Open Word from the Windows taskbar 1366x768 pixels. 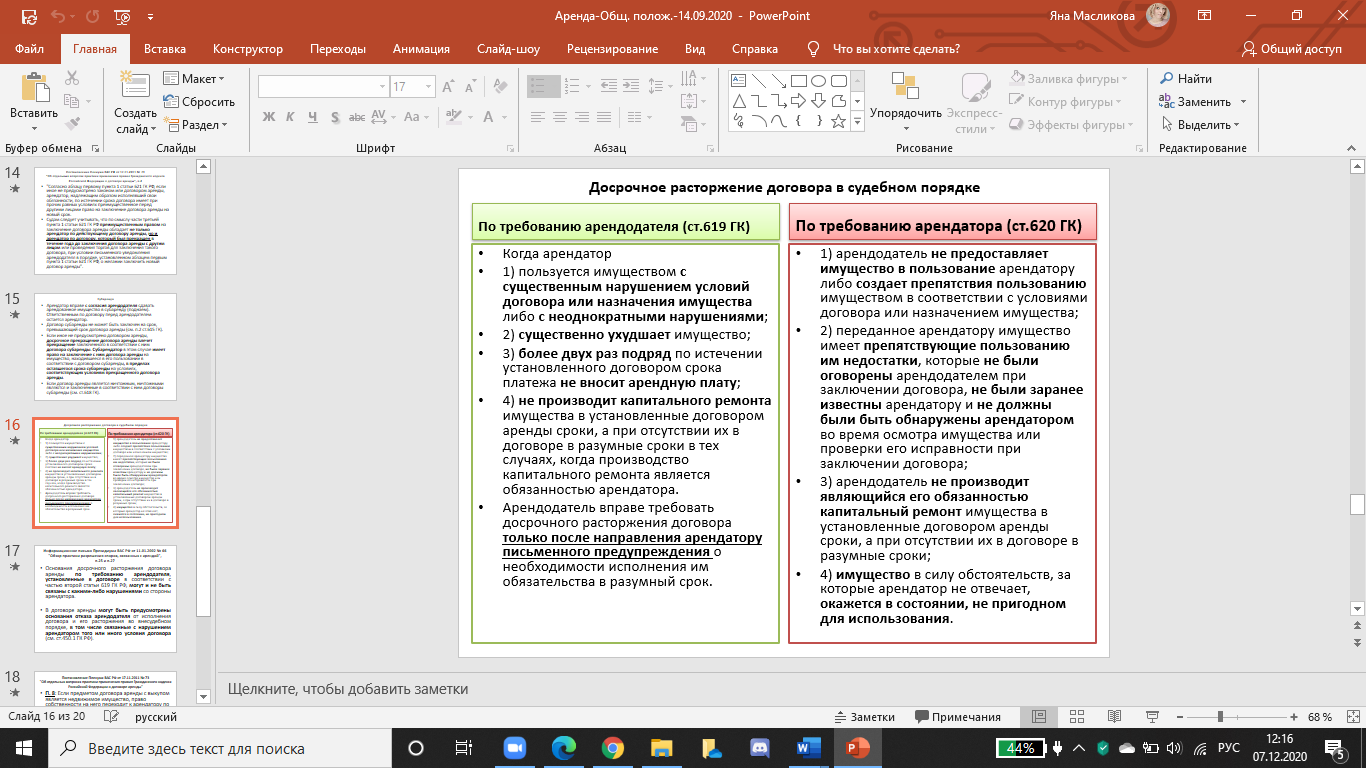[x=809, y=747]
